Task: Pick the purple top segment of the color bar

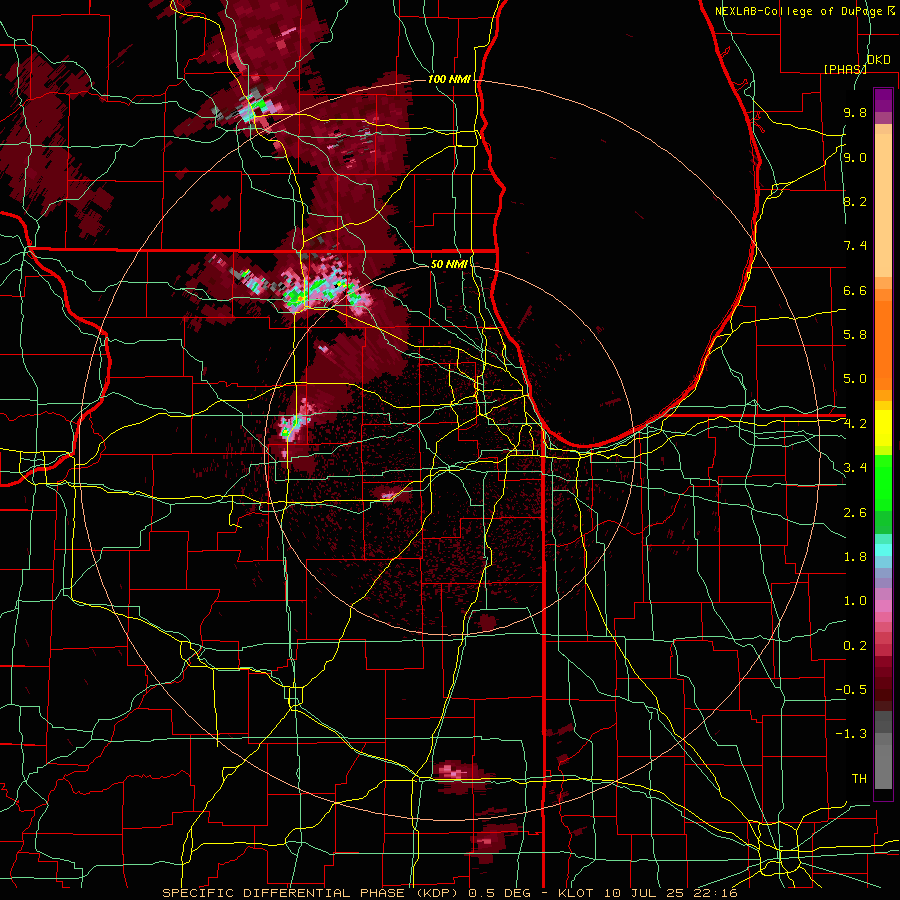Action: (883, 100)
